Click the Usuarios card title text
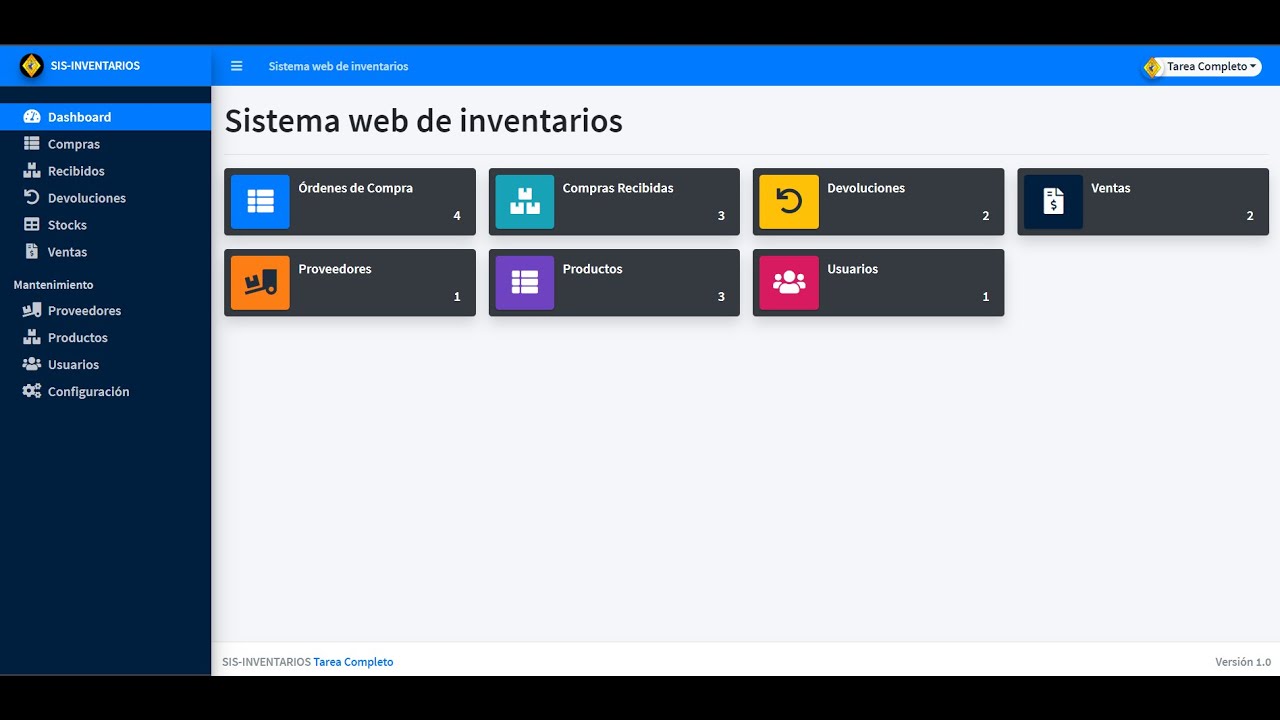The height and width of the screenshot is (720, 1280). (x=852, y=269)
